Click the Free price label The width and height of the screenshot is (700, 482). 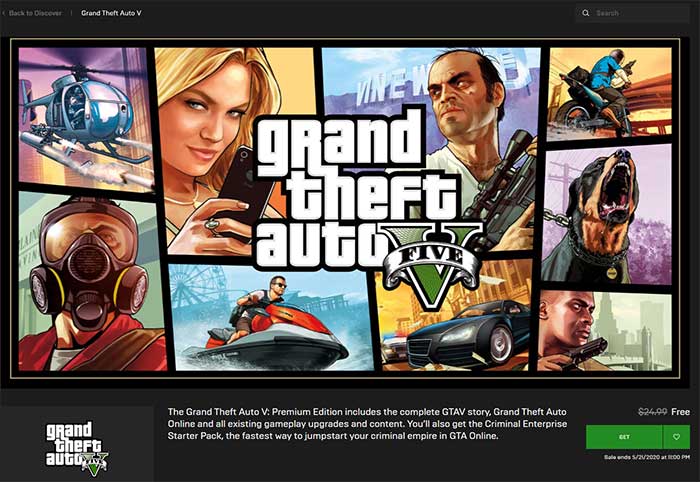680,412
